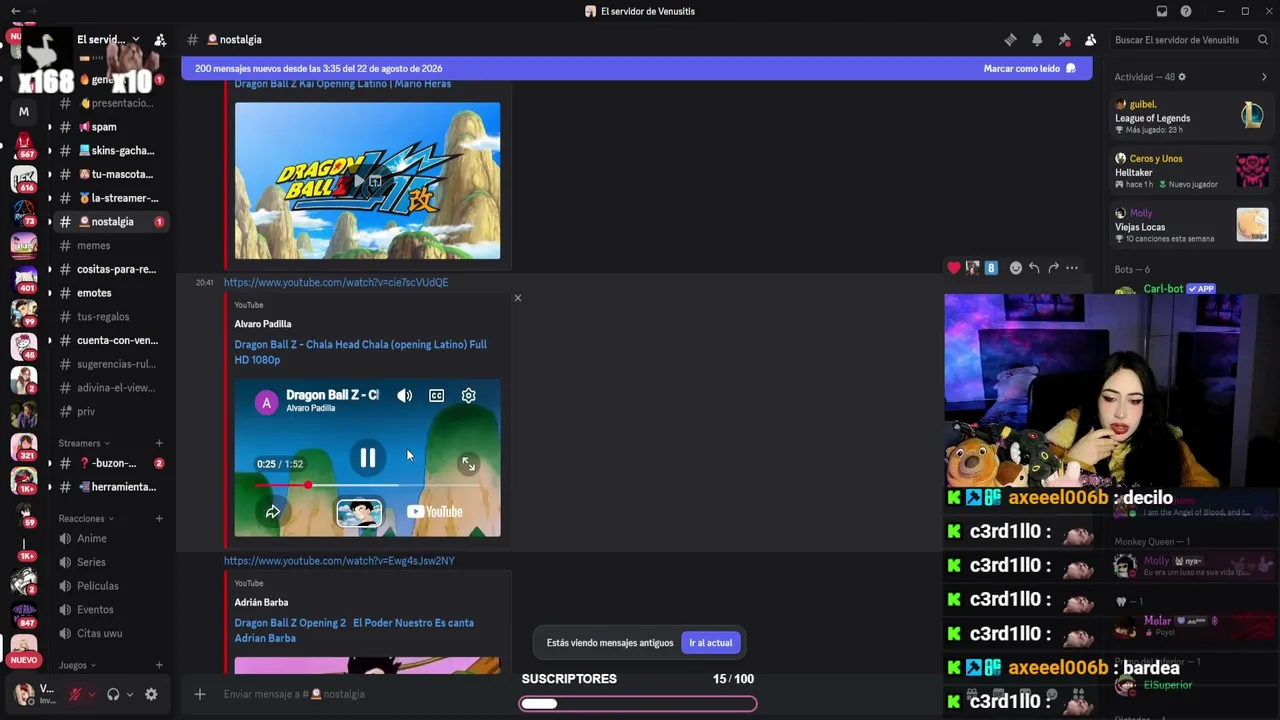Open El Poder Nuestro Es video title link
Viewport: 1280px width, 720px height.
coord(354,630)
